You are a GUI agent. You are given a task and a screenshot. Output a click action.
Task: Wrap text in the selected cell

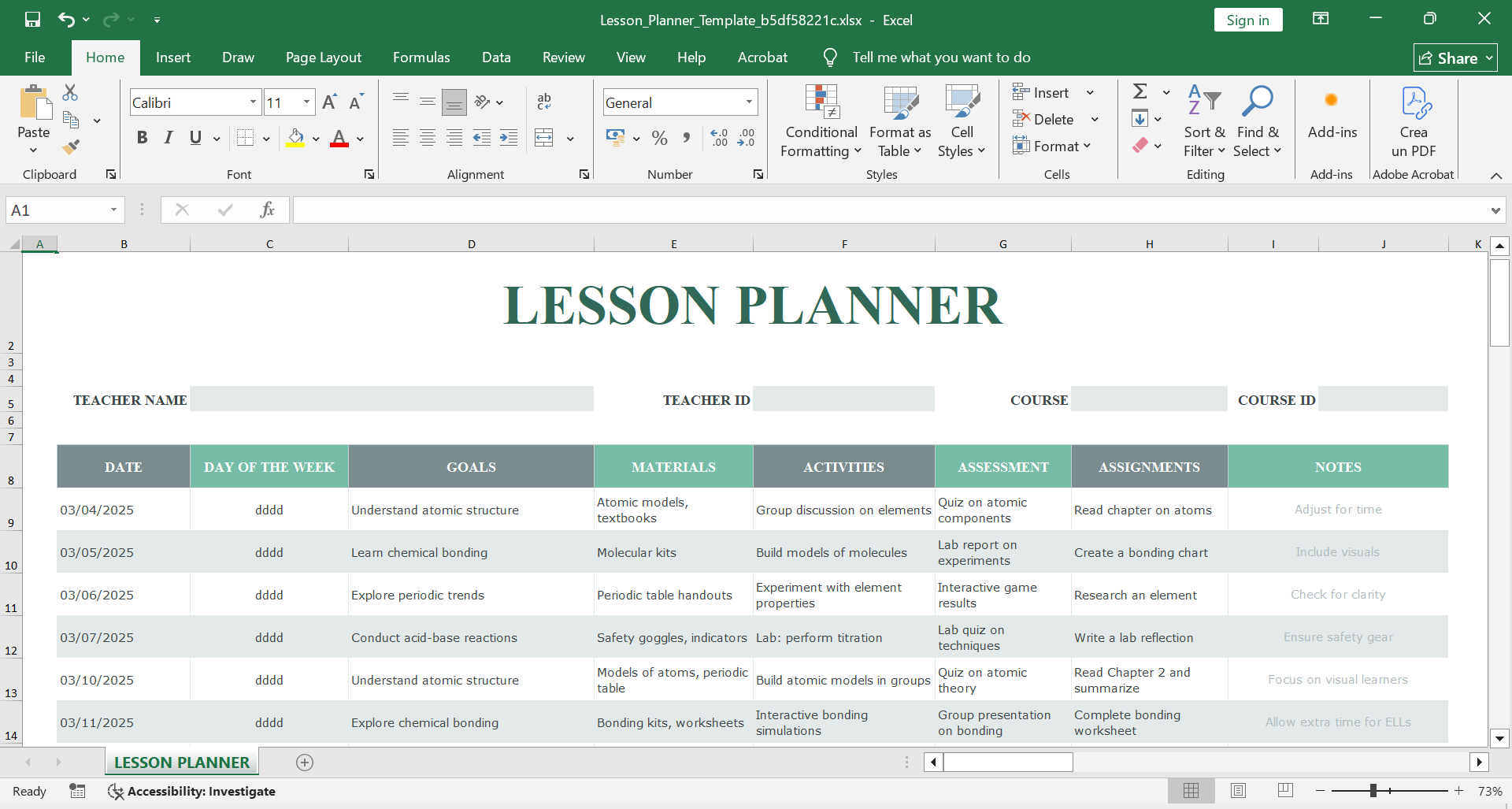pyautogui.click(x=544, y=102)
